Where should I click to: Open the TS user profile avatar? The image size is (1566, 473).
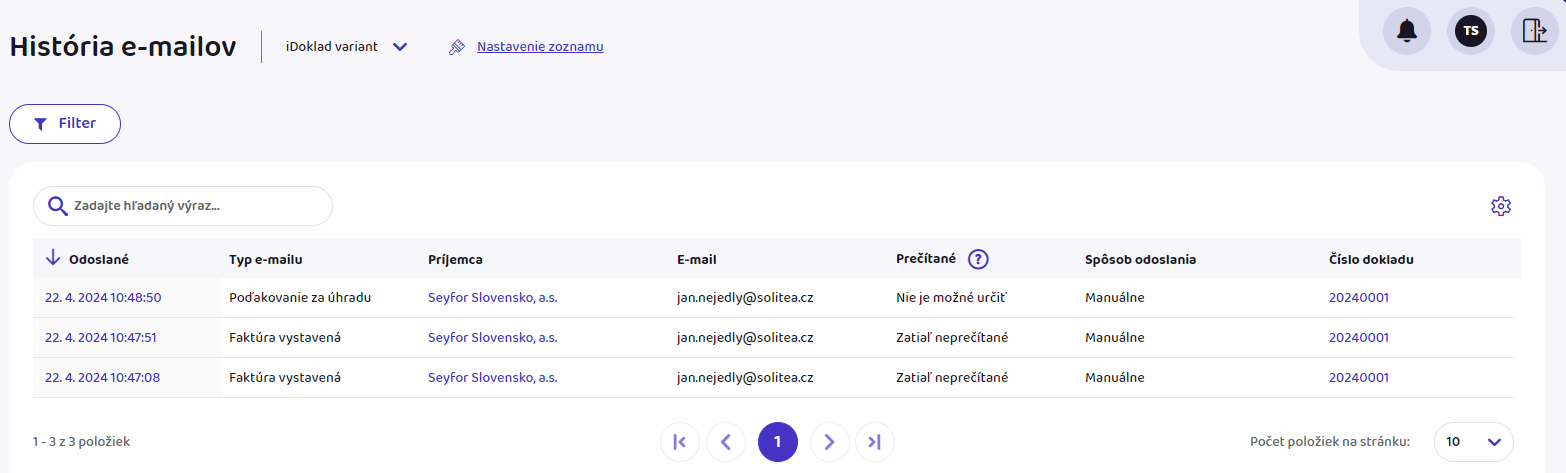click(1470, 31)
